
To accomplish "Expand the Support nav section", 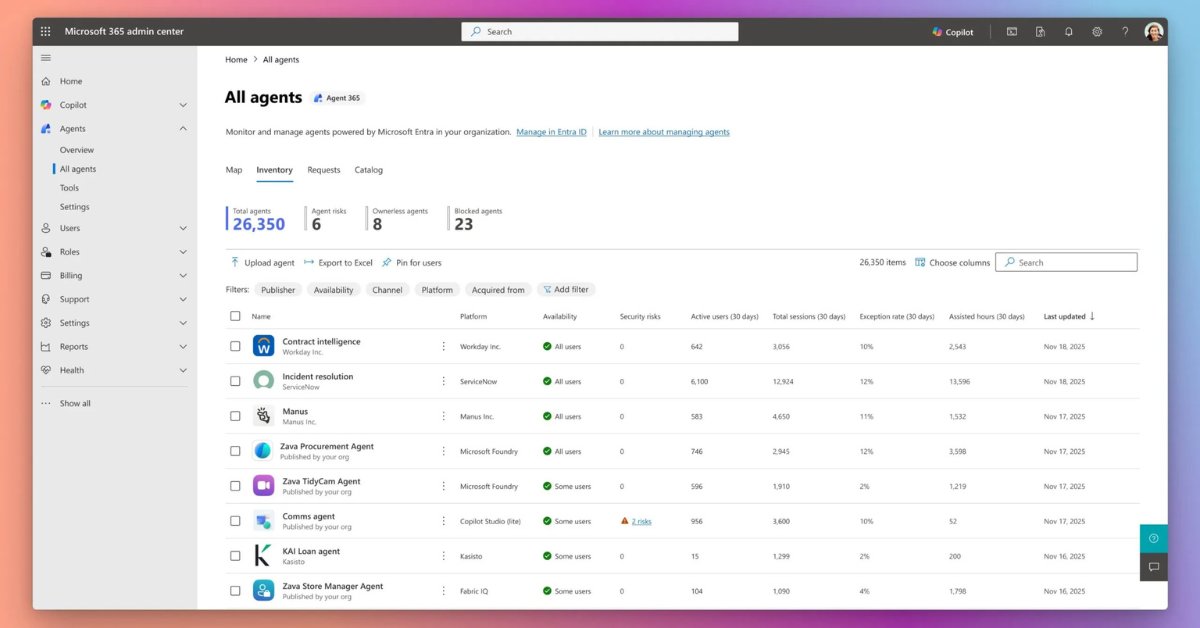I will pos(183,299).
